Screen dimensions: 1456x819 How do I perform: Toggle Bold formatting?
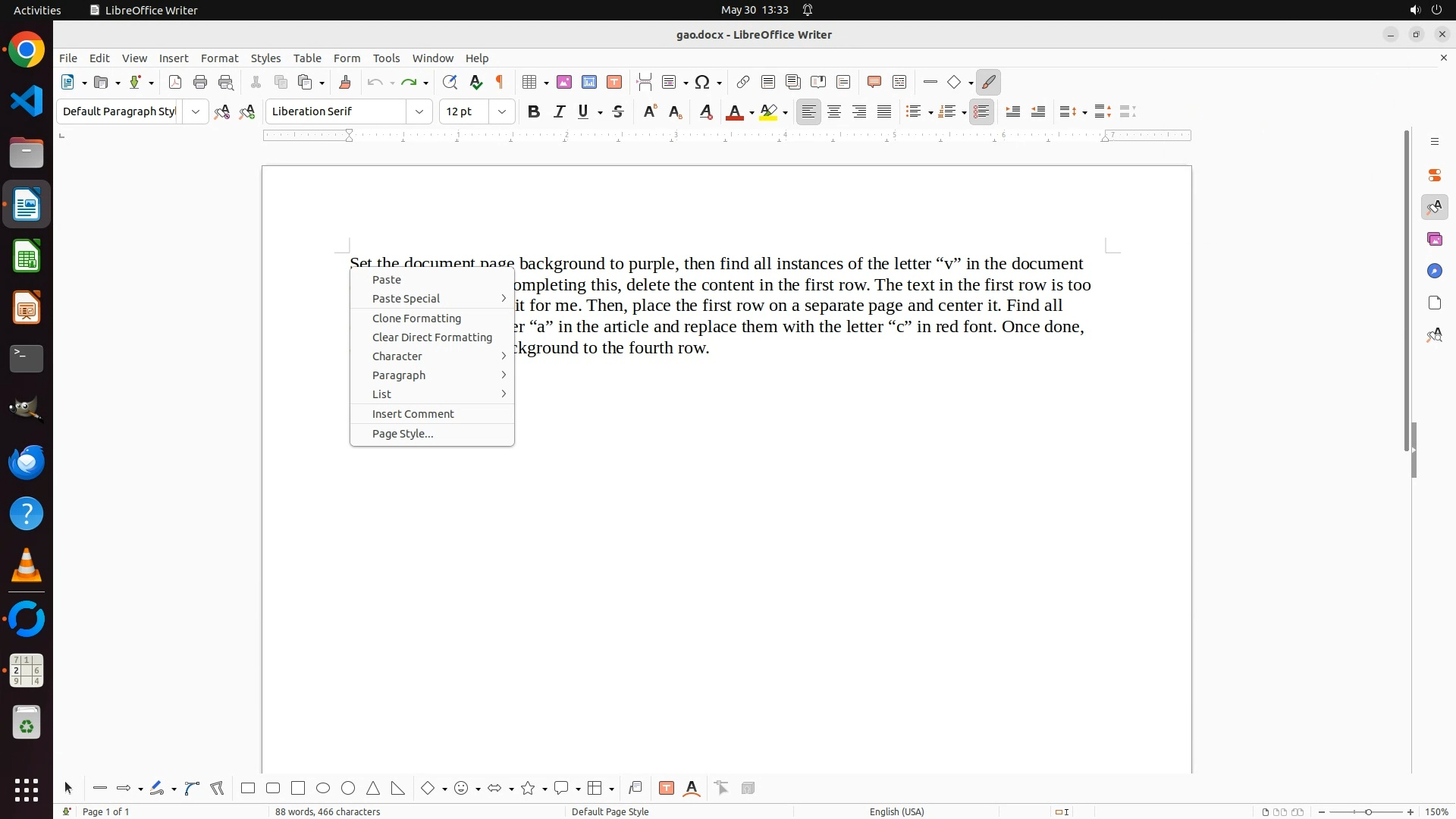[x=534, y=112]
